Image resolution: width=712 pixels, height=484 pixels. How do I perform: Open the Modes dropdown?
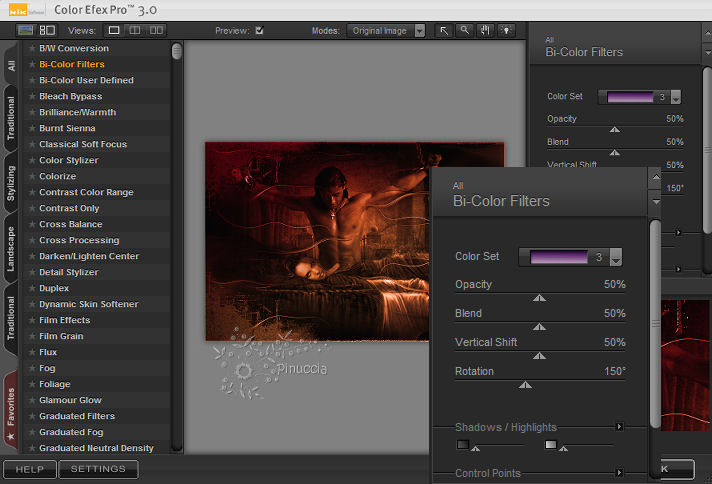coord(387,30)
